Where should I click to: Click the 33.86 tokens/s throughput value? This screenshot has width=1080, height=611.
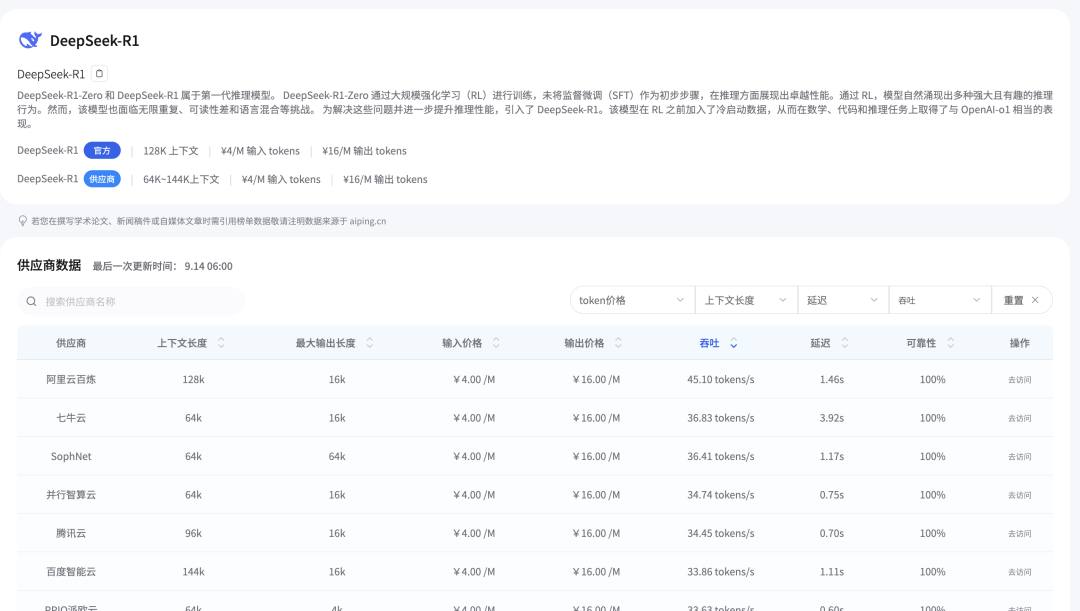point(720,572)
